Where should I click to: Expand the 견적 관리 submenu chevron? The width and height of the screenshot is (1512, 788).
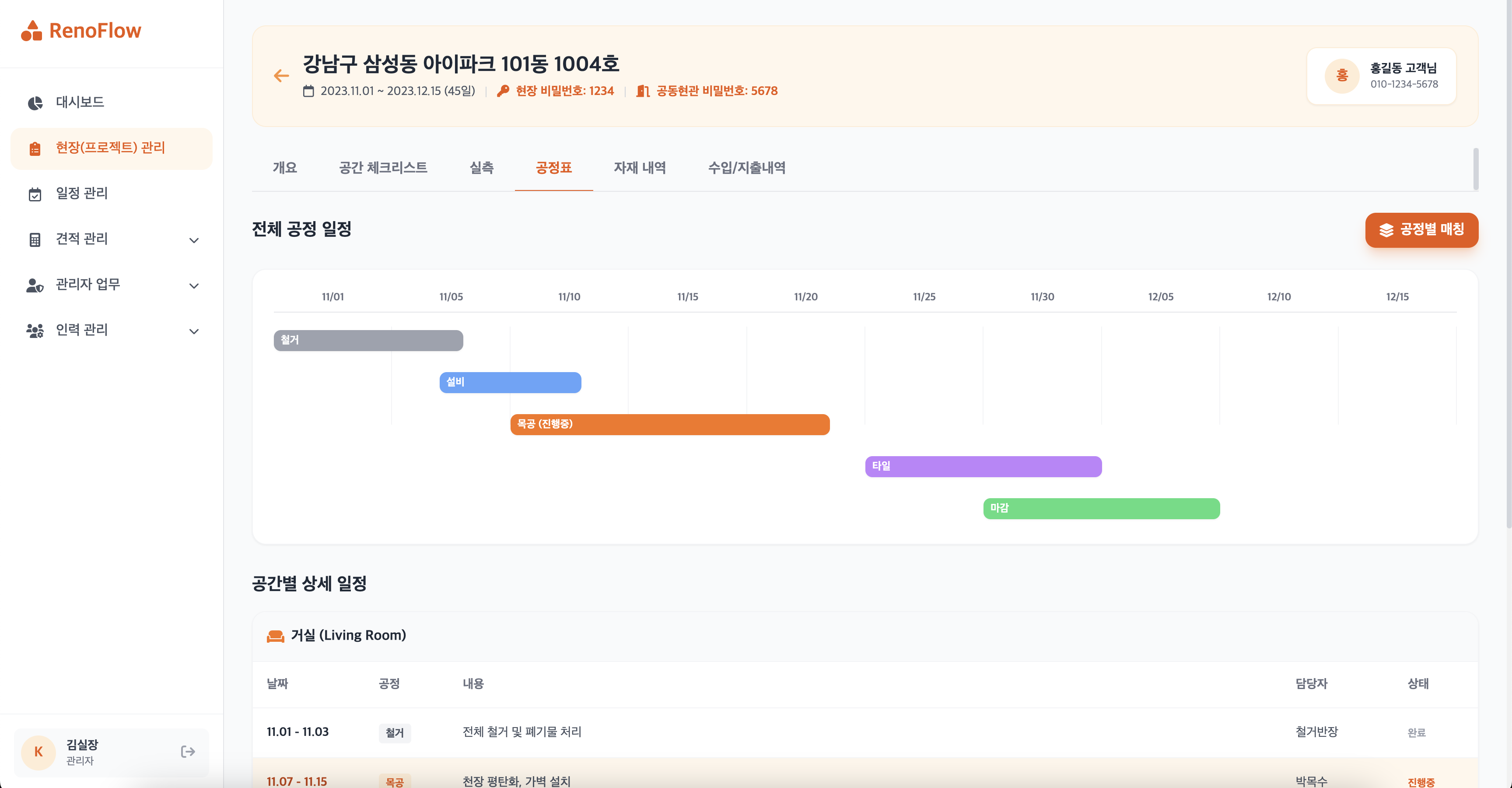tap(194, 240)
